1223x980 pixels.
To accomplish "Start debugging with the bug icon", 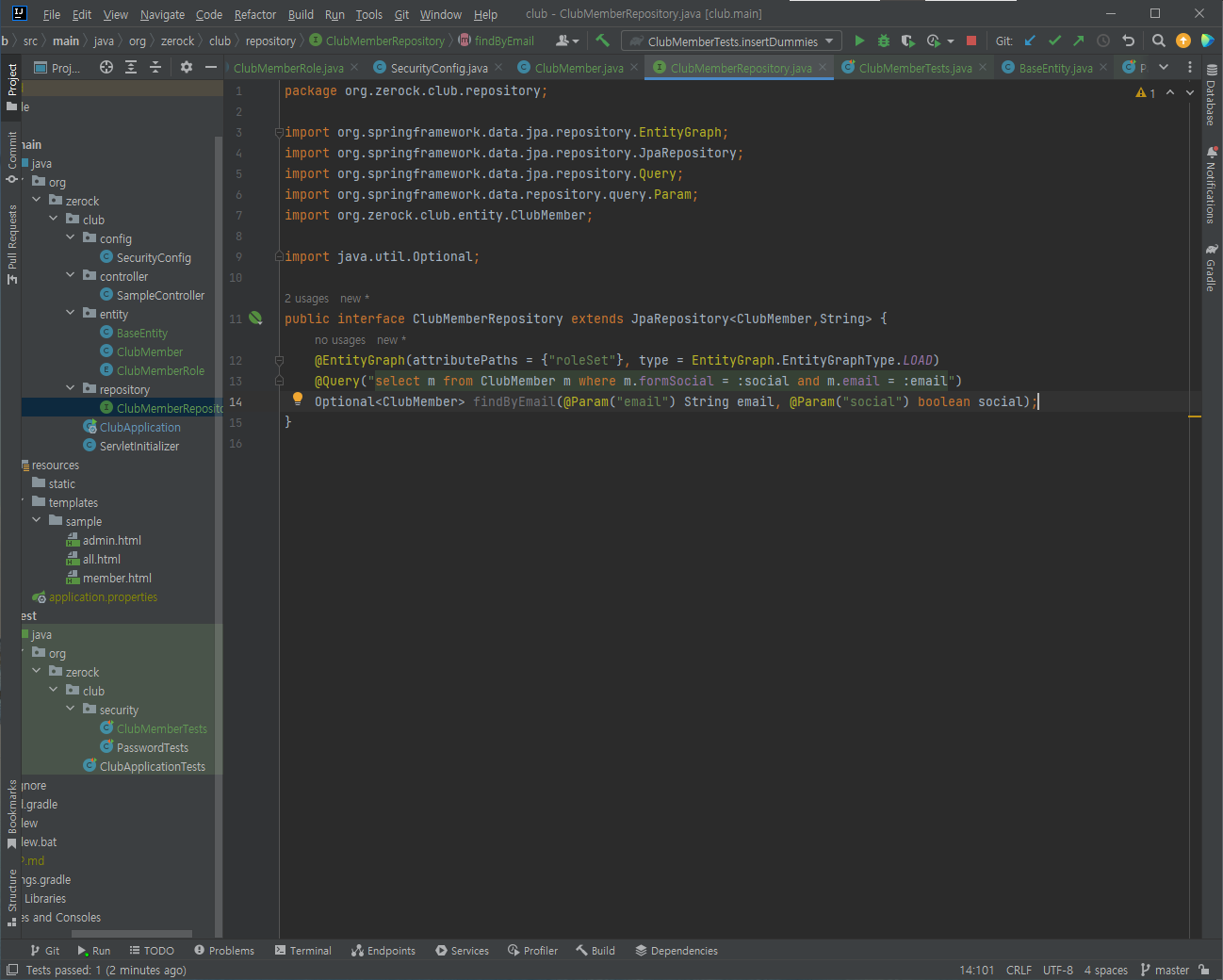I will pyautogui.click(x=884, y=41).
